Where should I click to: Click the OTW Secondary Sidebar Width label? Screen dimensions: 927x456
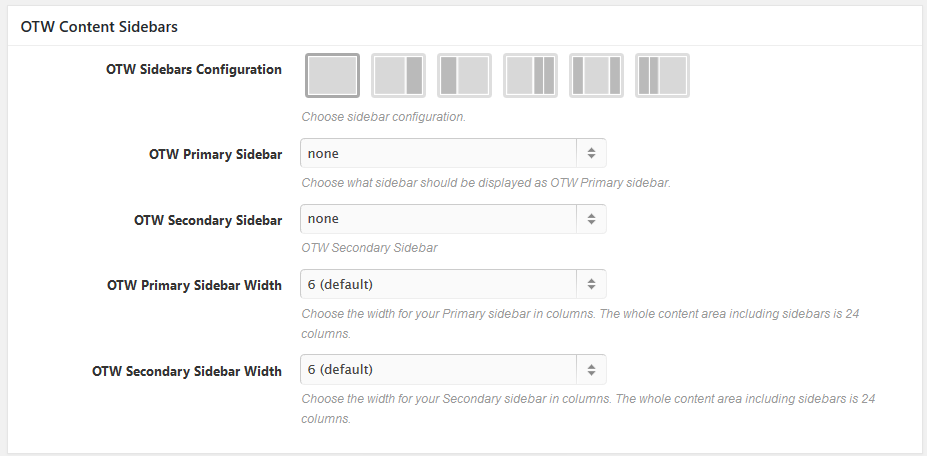coord(186,371)
